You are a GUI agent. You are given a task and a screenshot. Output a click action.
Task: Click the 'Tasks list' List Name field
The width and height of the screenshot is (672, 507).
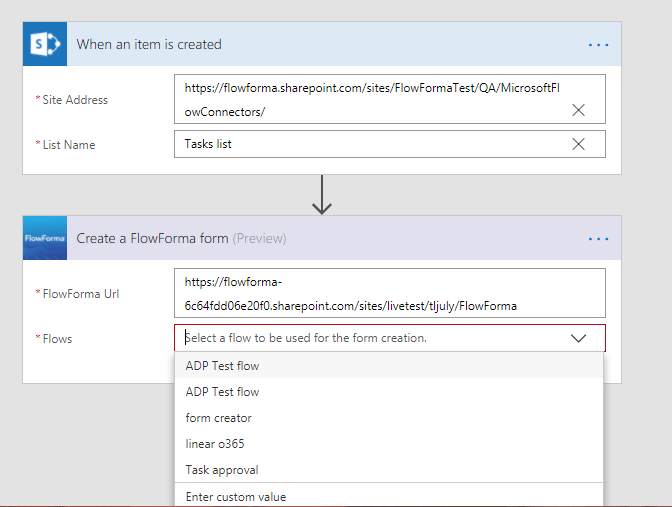(x=390, y=144)
